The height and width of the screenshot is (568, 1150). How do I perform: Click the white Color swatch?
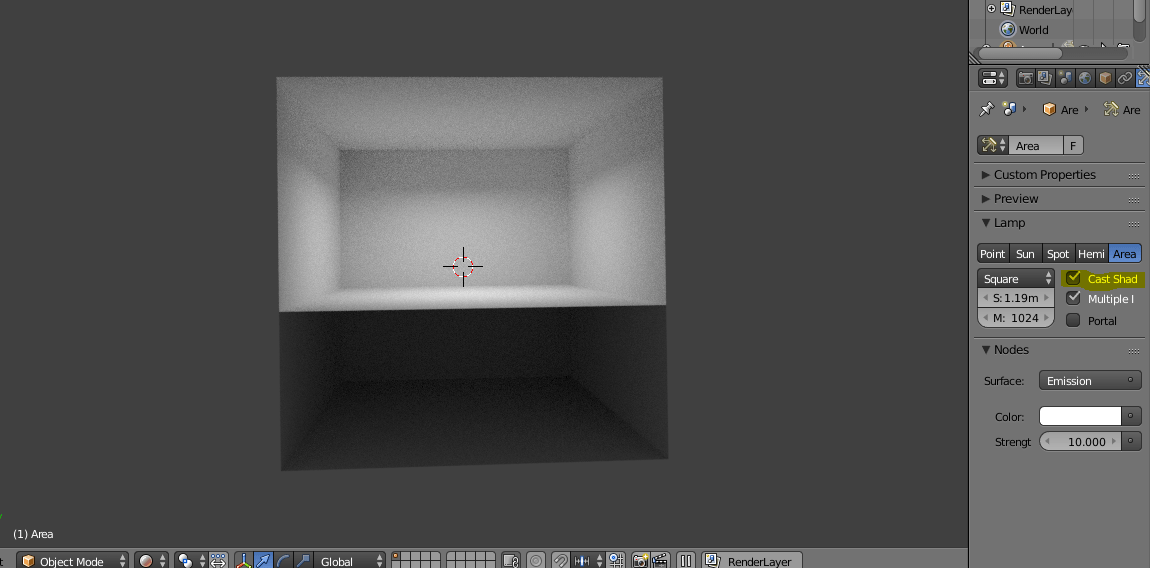pyautogui.click(x=1080, y=416)
